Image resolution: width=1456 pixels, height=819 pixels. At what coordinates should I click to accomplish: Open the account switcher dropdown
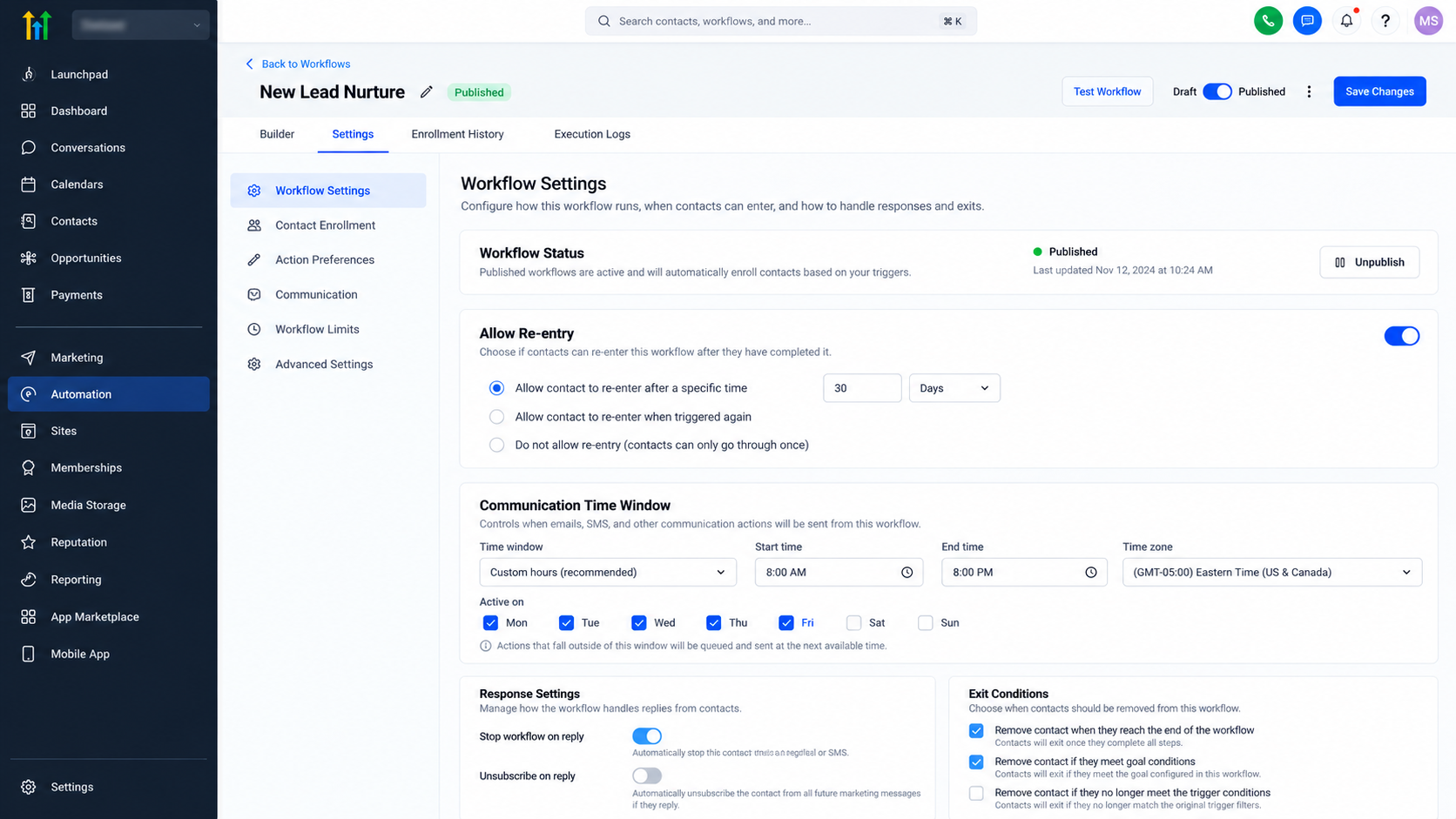(140, 25)
